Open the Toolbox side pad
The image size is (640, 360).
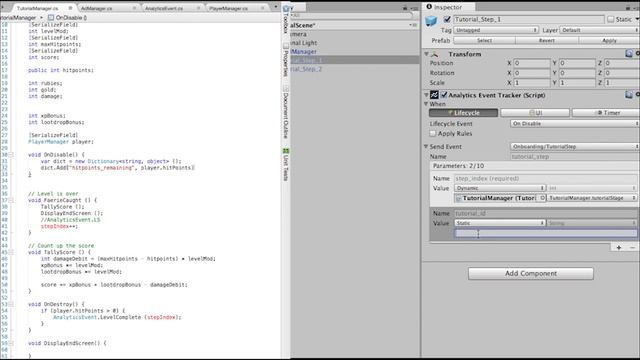286,19
